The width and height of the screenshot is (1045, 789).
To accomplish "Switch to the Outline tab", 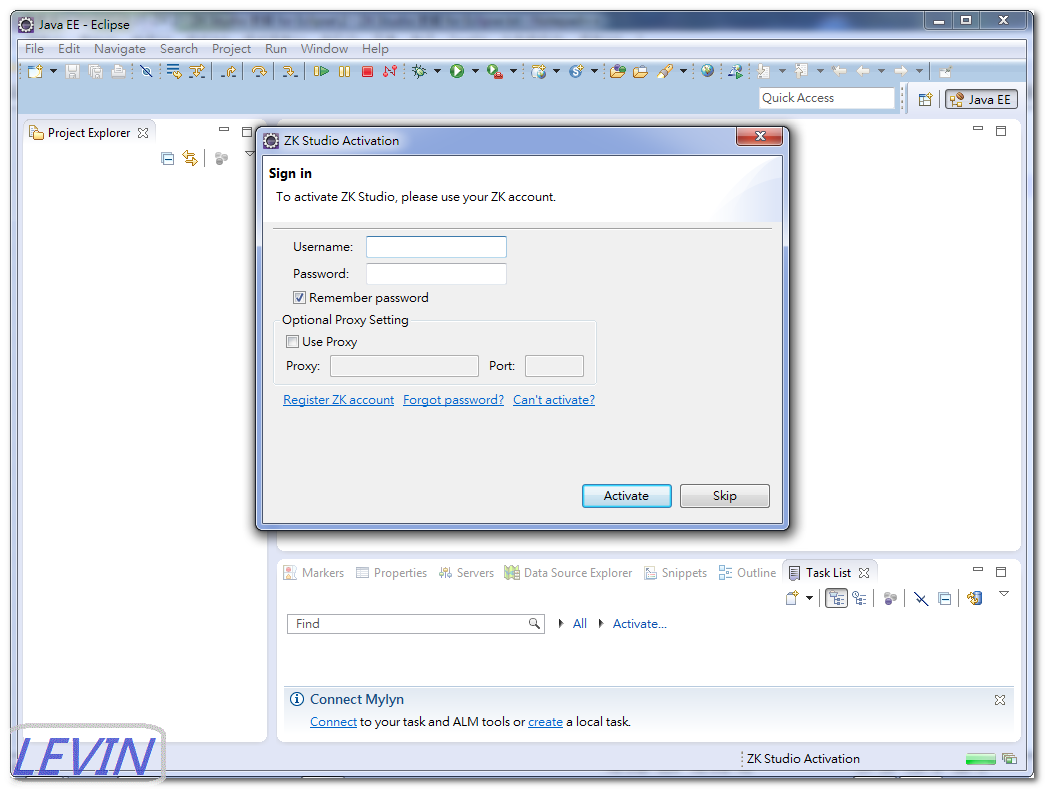I will pyautogui.click(x=747, y=572).
